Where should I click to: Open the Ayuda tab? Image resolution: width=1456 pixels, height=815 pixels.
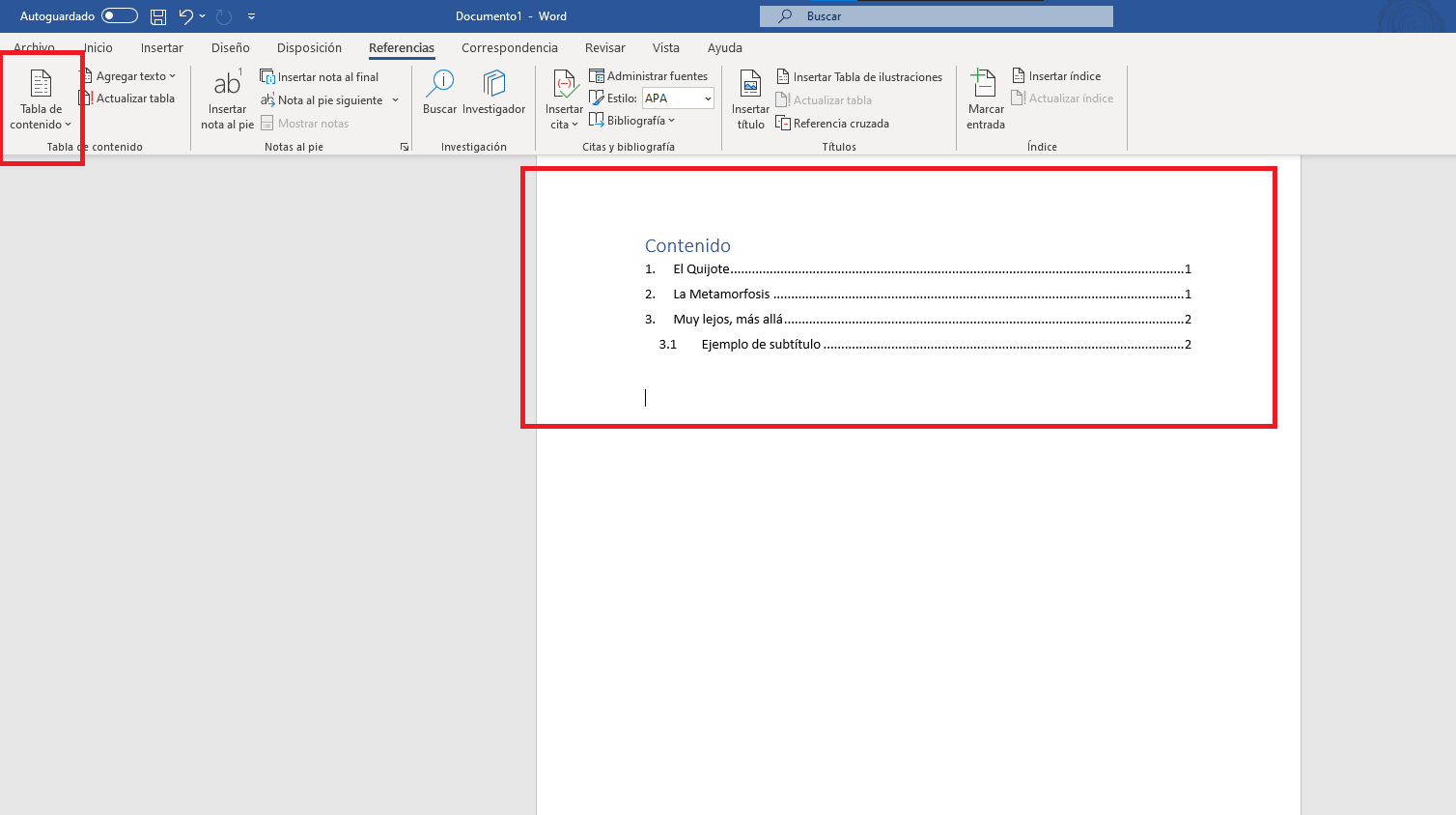(x=725, y=47)
